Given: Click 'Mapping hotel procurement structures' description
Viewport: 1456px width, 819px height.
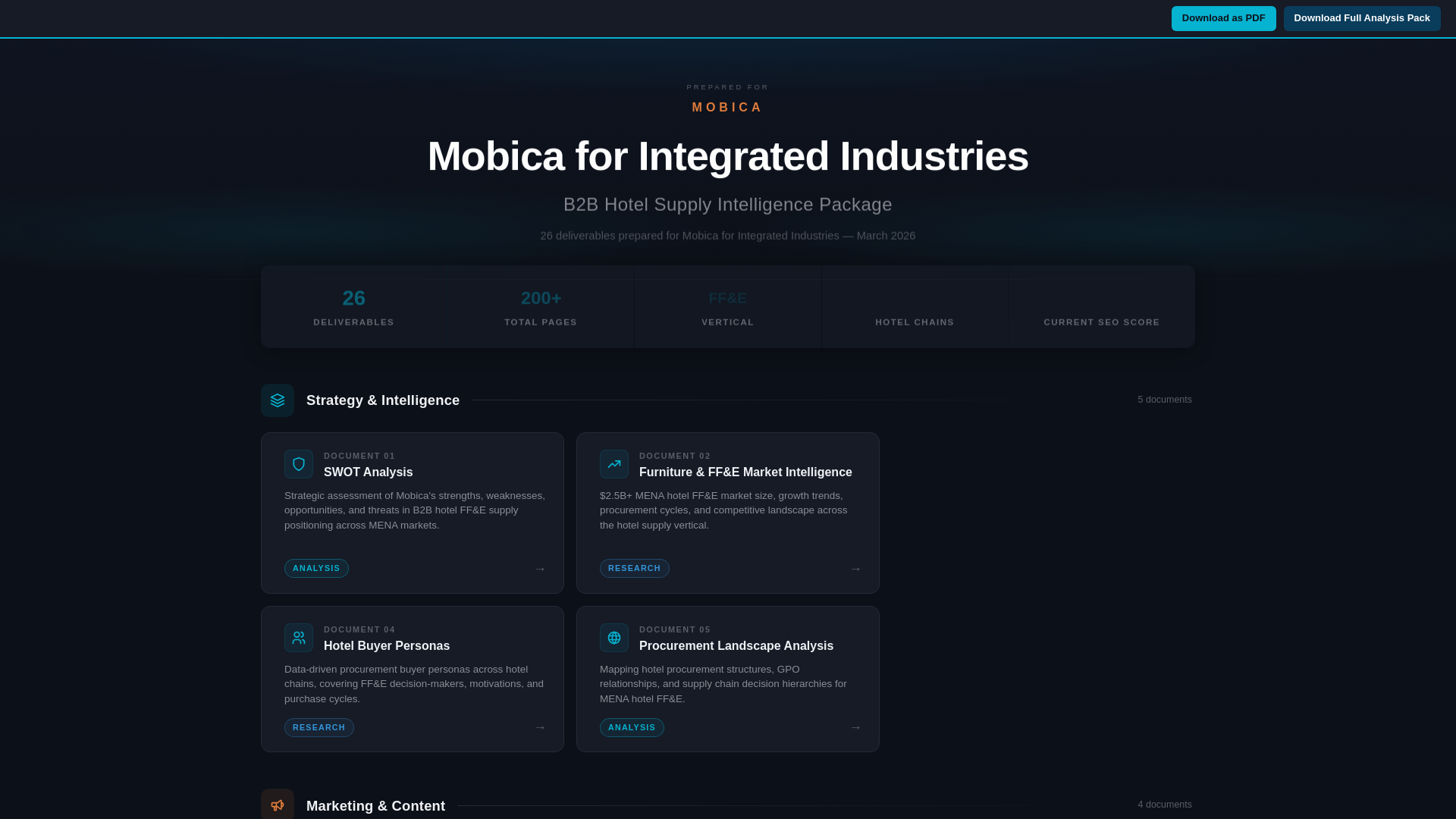Looking at the screenshot, I should (x=723, y=684).
